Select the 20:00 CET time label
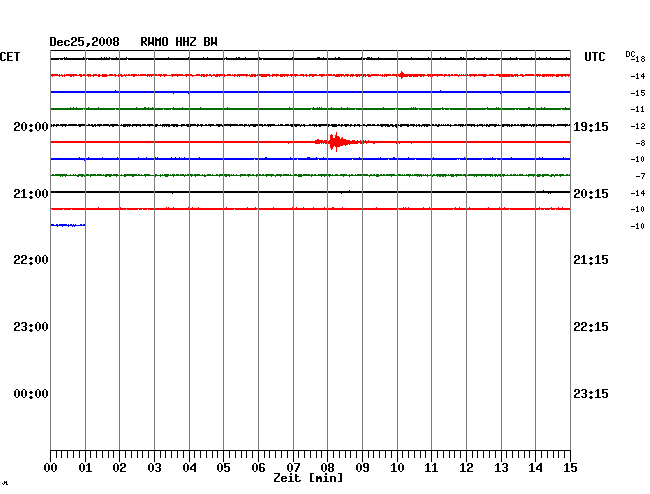Screen dimensions: 650x494 [31, 126]
